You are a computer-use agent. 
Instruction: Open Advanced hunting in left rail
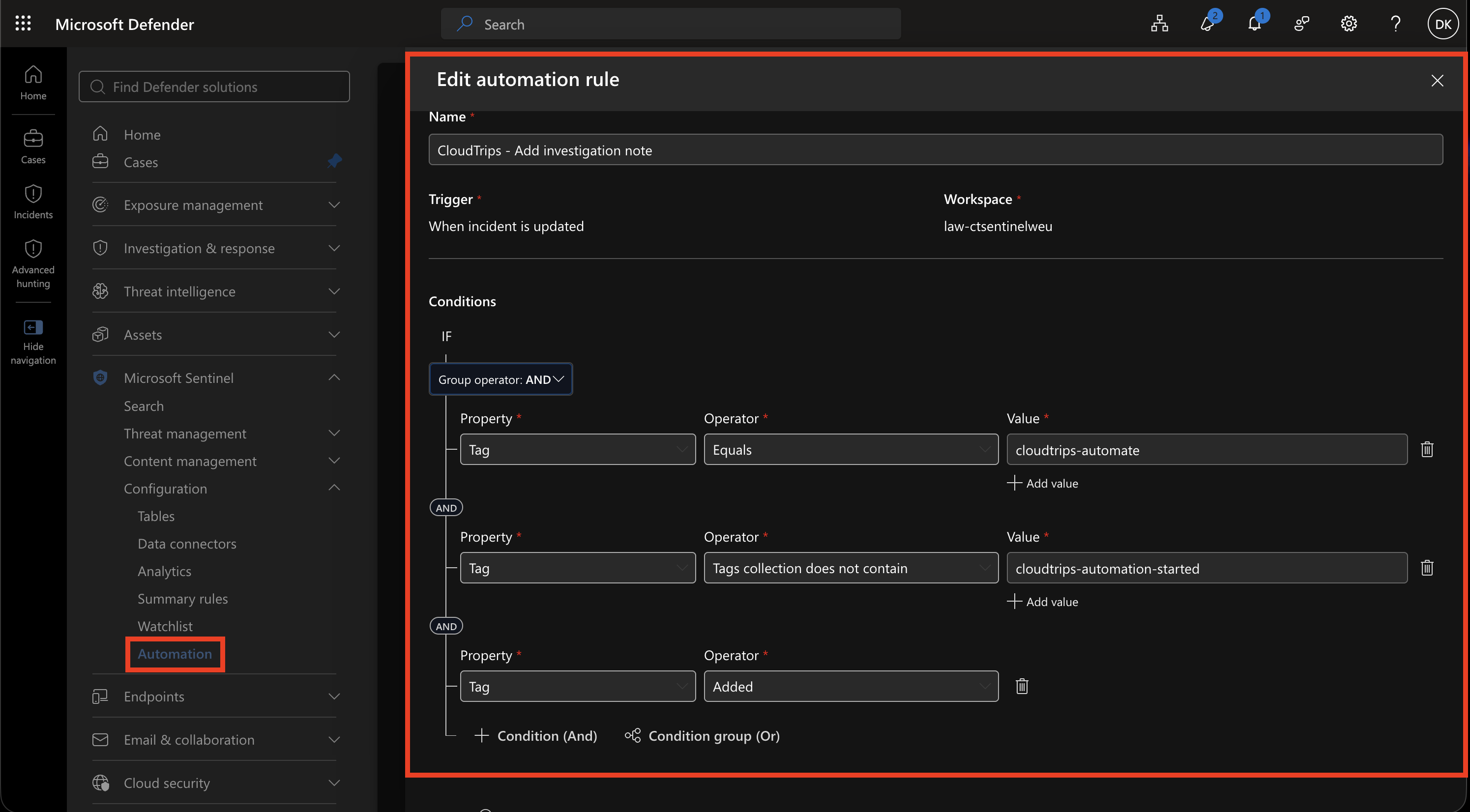33,263
